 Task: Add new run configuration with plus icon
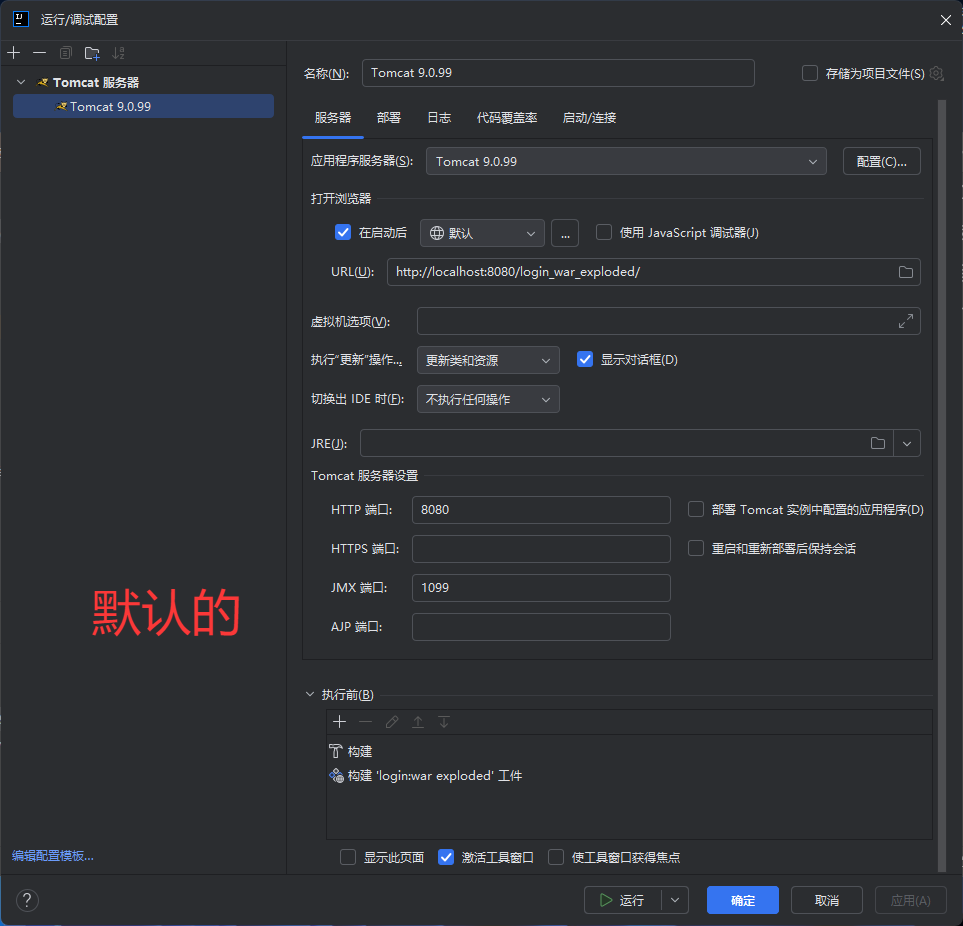(x=14, y=53)
